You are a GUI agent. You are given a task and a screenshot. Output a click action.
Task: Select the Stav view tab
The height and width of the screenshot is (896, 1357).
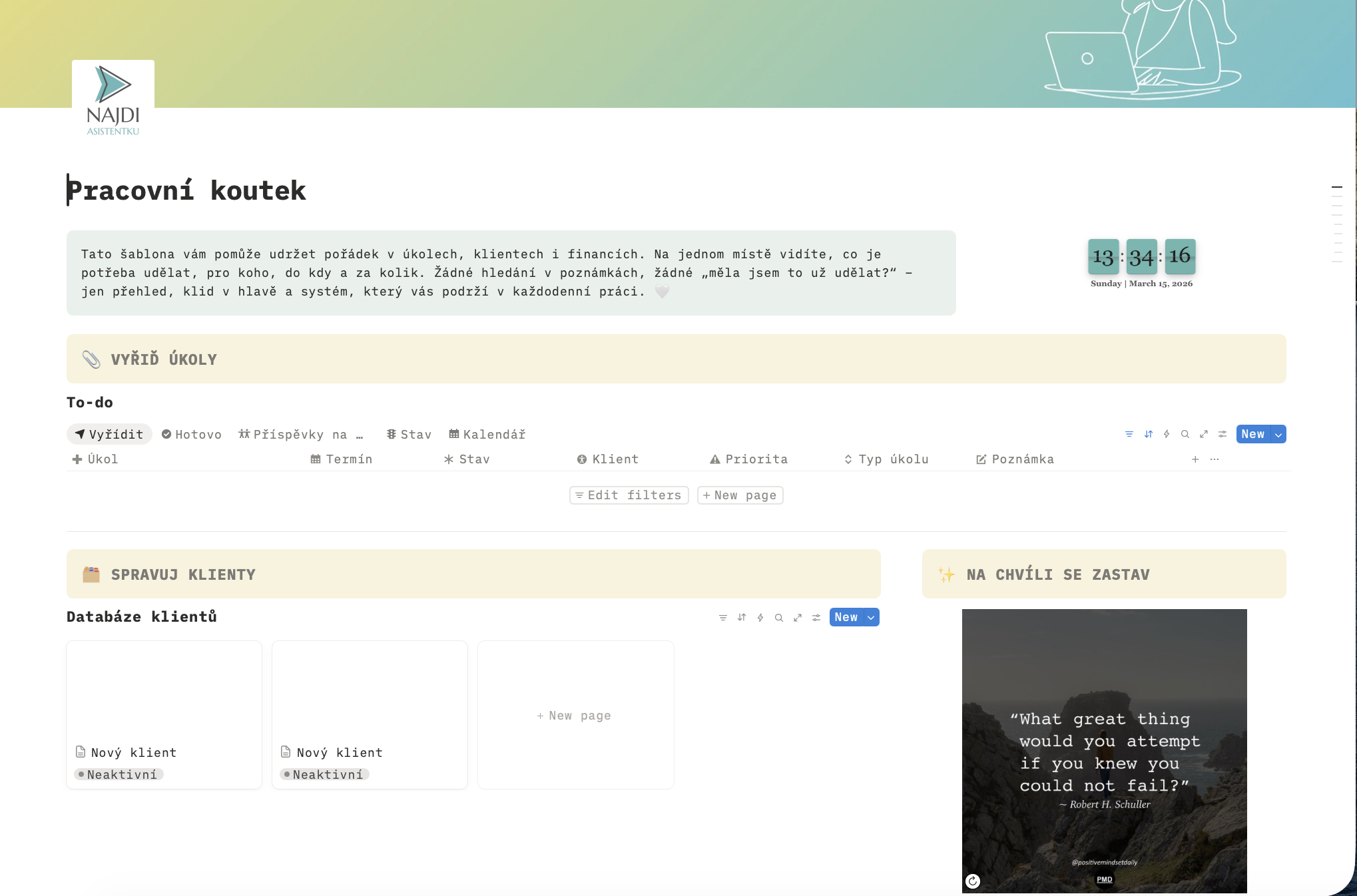(x=409, y=434)
